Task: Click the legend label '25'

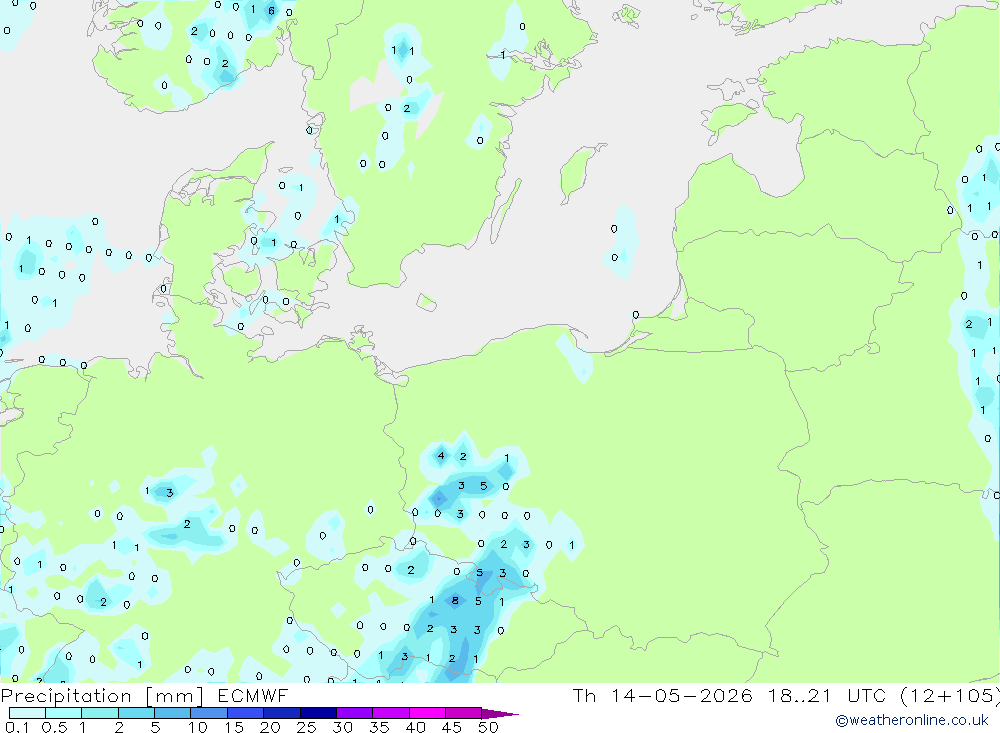Action: click(306, 727)
